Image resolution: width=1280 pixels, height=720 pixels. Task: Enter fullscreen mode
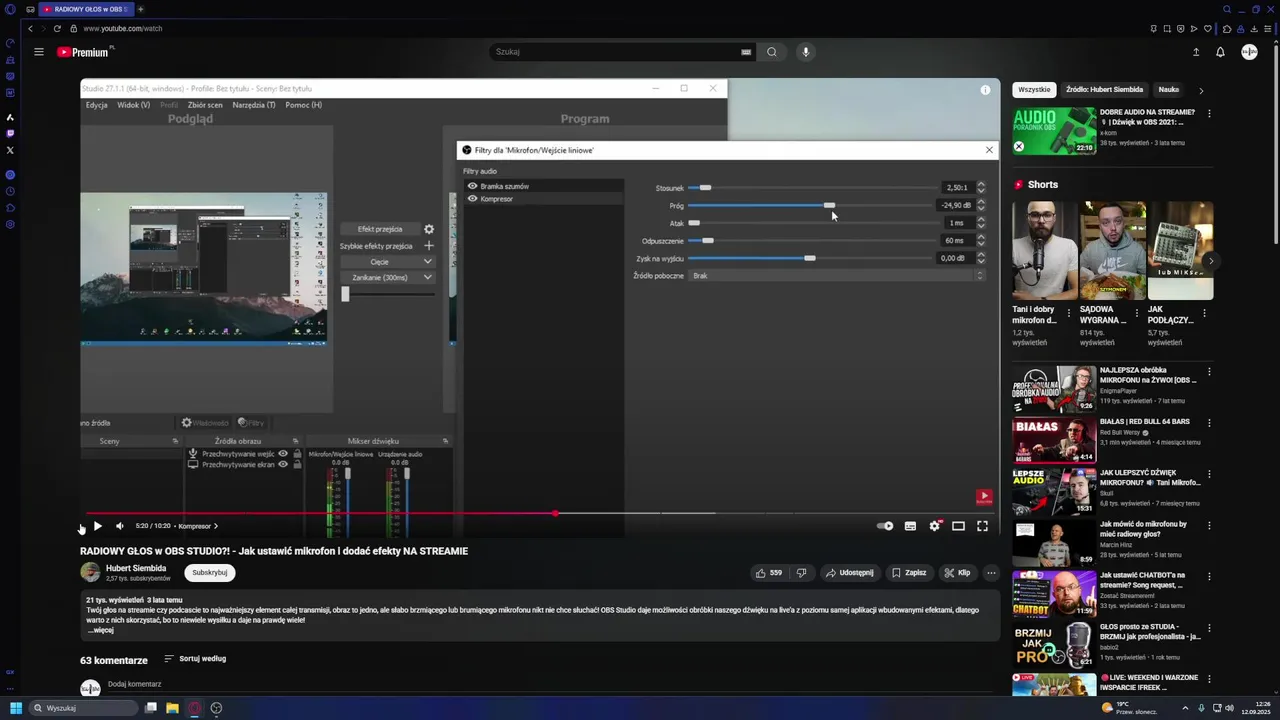point(982,526)
